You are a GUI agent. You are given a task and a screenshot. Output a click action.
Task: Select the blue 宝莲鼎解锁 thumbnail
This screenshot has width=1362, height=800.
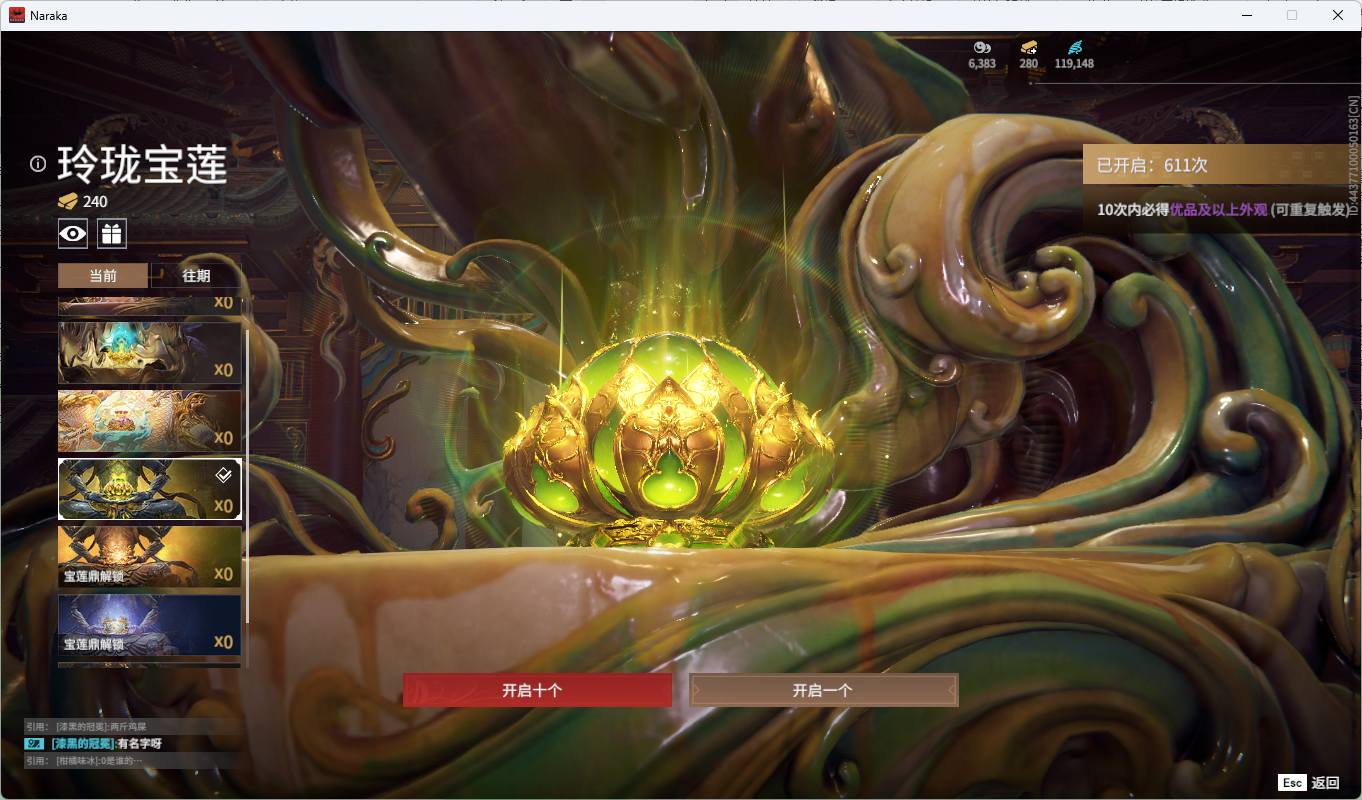pos(150,625)
